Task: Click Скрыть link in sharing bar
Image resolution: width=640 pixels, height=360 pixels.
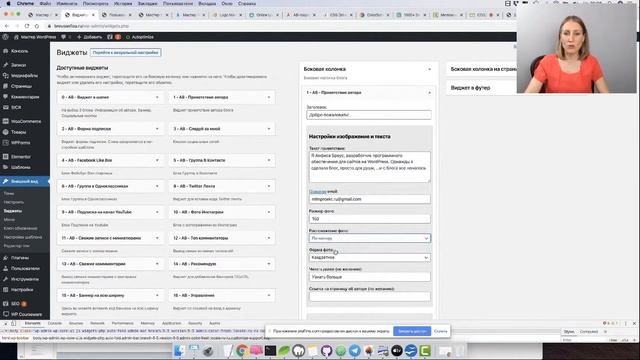Action: tap(440, 331)
